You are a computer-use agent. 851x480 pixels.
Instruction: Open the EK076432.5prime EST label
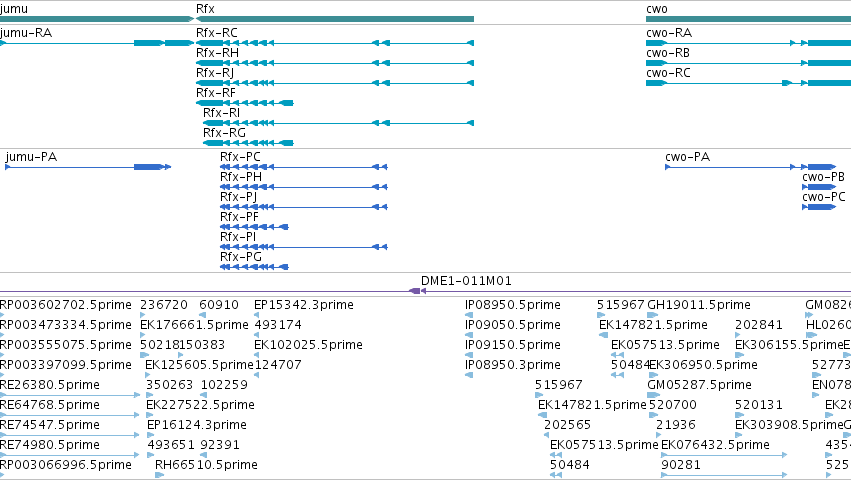(715, 445)
